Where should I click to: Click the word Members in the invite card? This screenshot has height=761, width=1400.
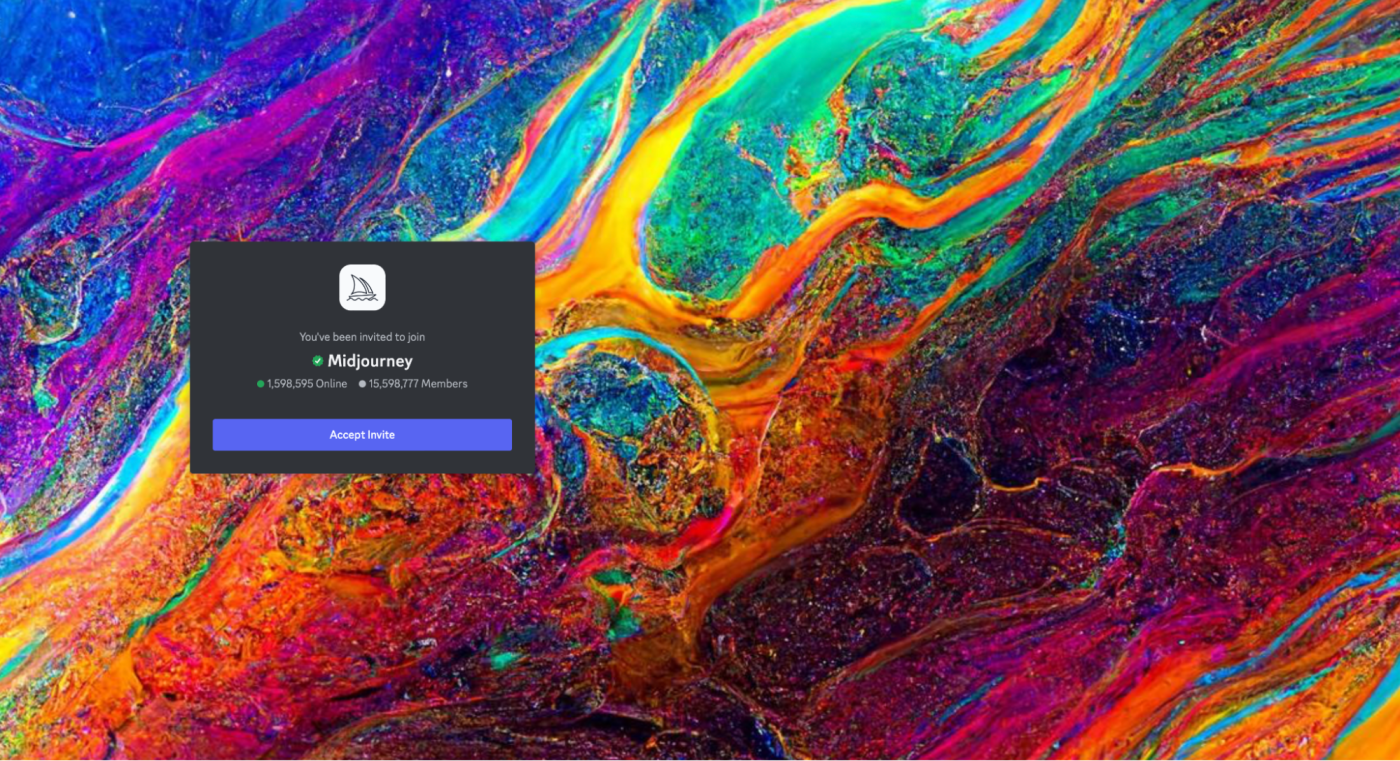(444, 384)
